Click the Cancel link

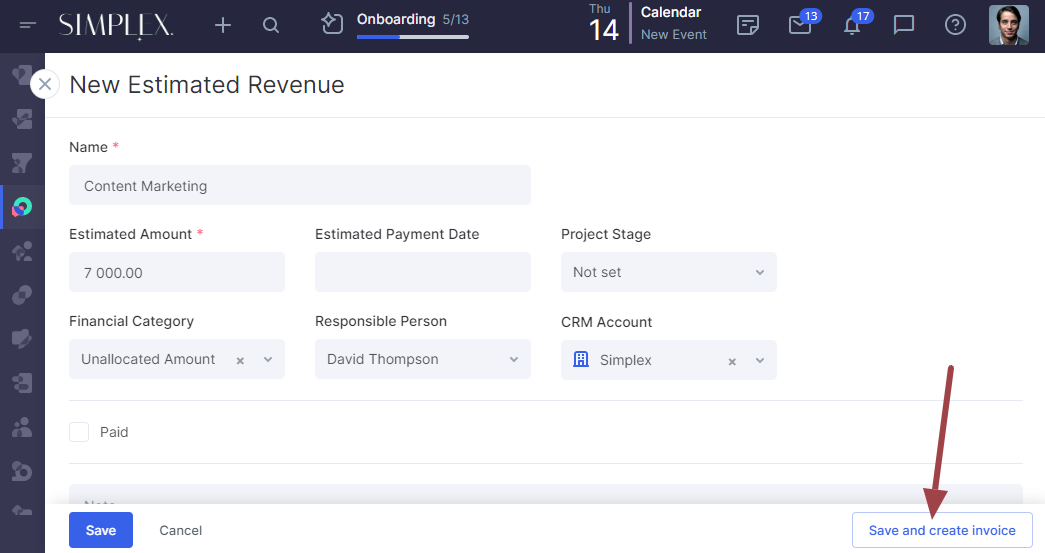[x=181, y=530]
